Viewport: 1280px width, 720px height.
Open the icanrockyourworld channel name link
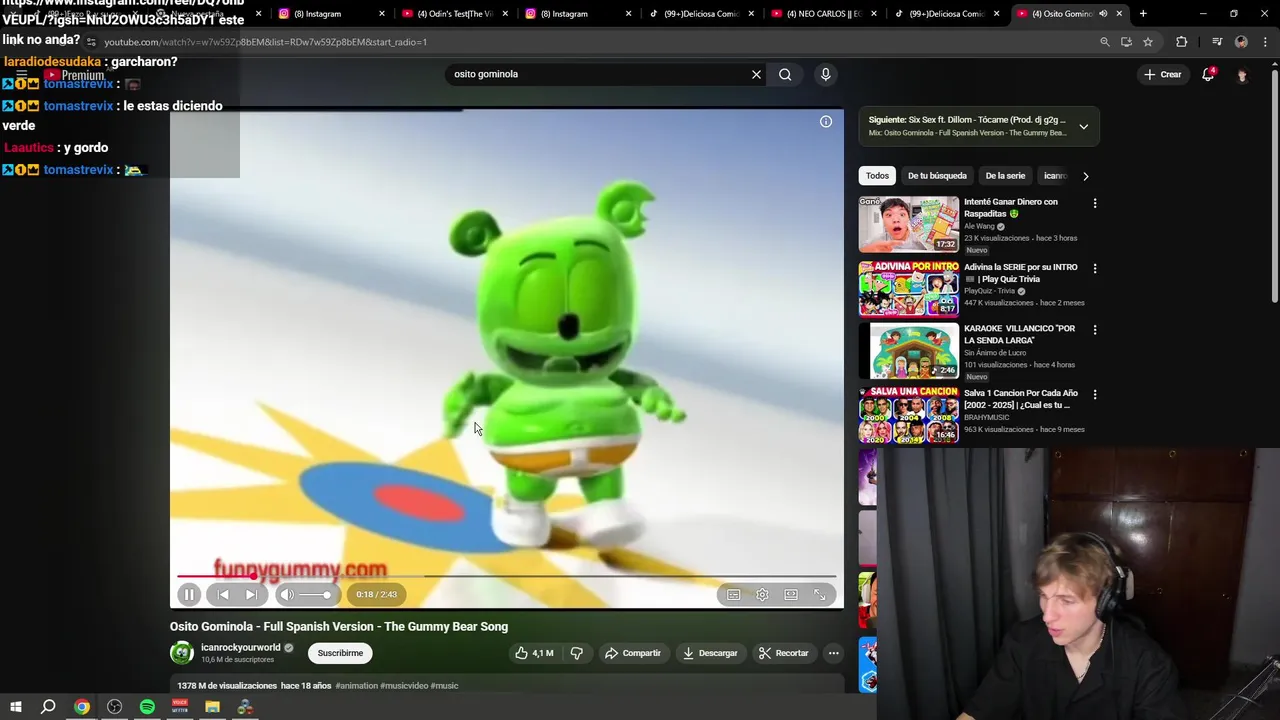[x=241, y=647]
